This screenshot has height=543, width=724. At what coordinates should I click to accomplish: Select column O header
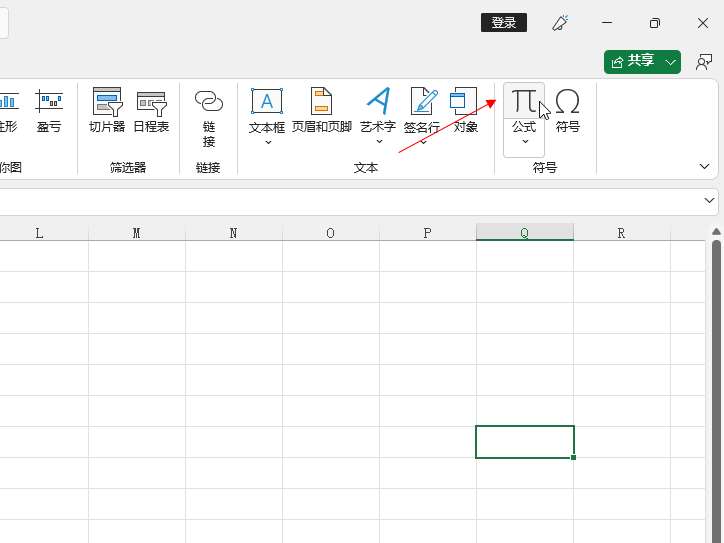pos(331,232)
